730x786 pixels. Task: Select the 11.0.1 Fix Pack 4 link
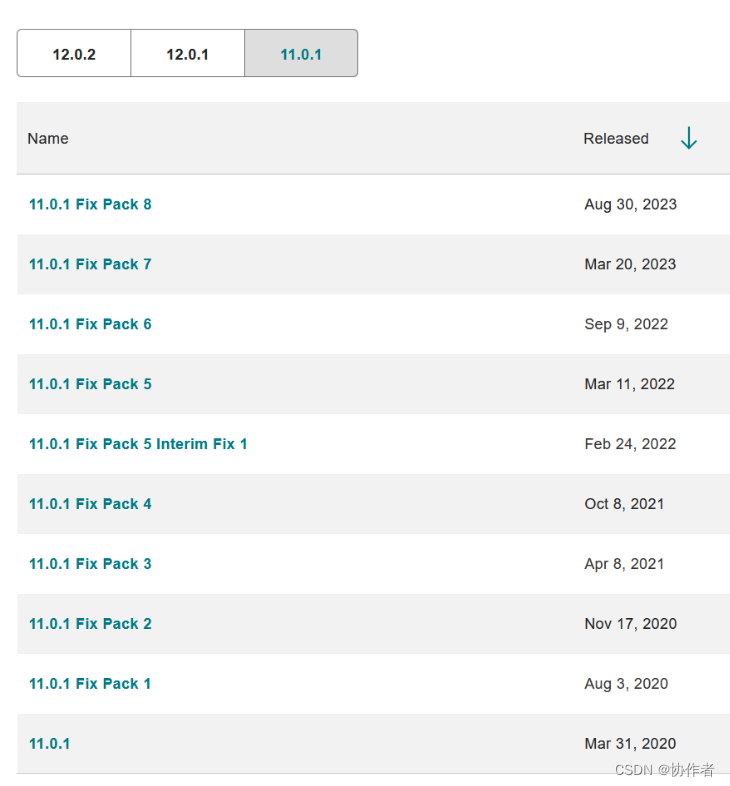point(90,504)
